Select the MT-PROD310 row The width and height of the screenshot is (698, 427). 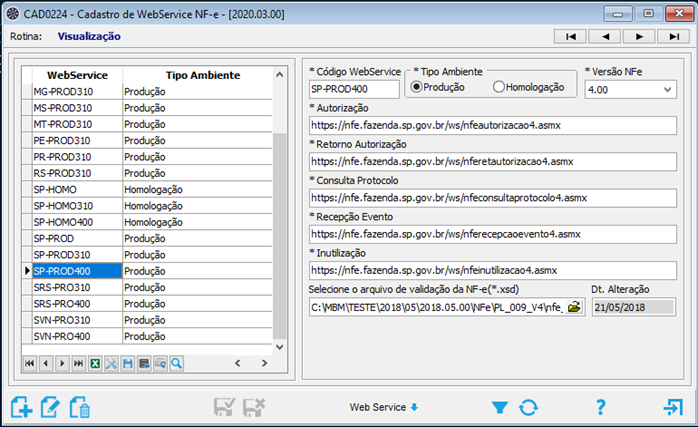click(x=147, y=124)
